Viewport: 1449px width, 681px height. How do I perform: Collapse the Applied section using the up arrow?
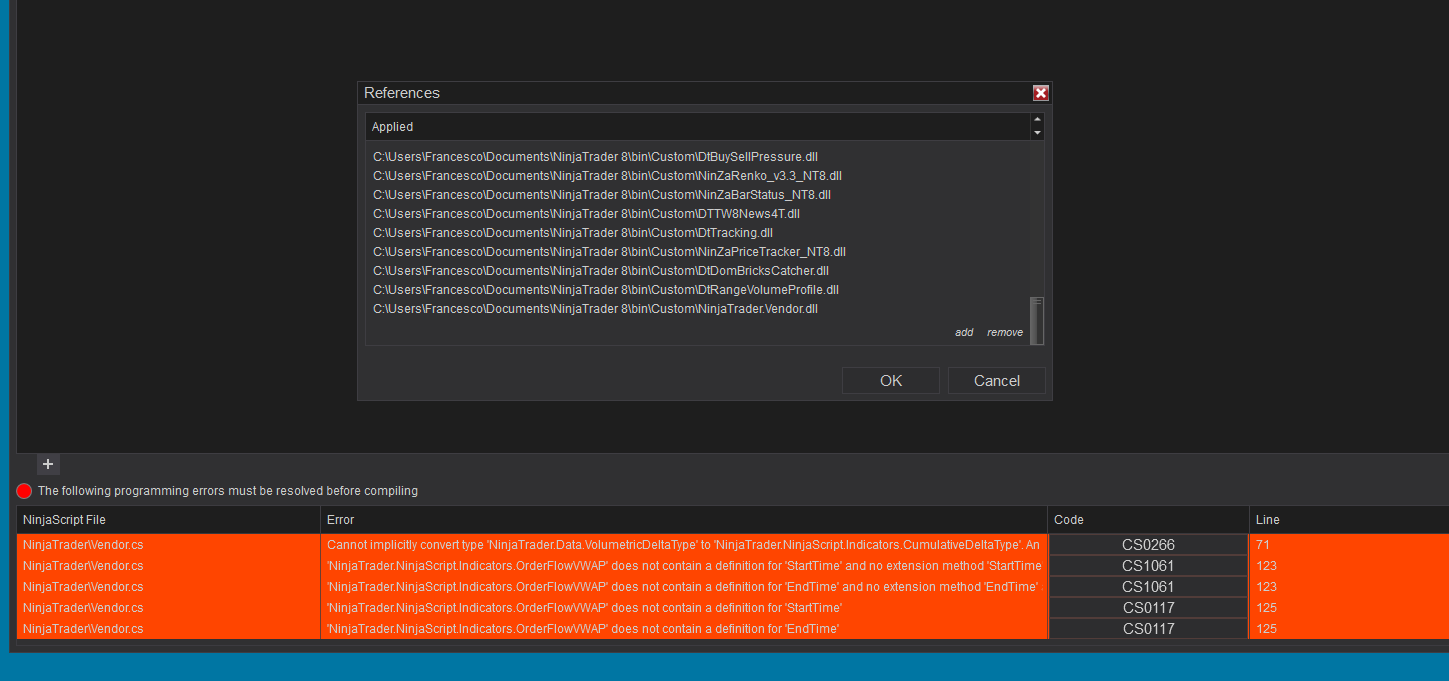1037,120
